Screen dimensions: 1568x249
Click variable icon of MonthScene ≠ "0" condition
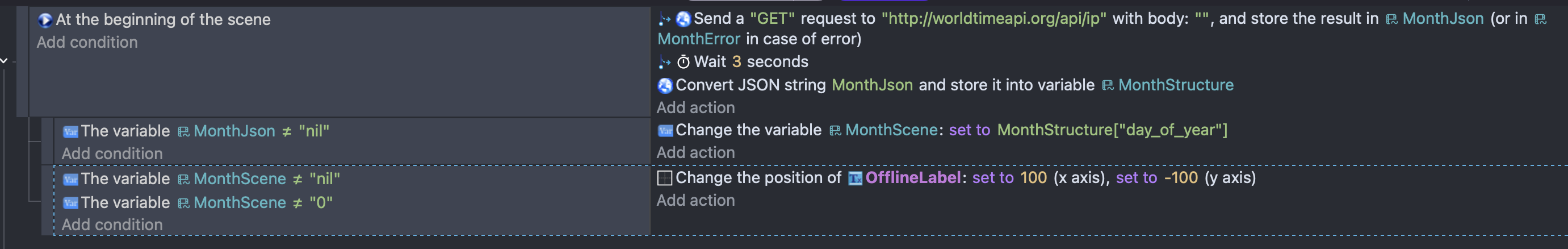tap(70, 203)
